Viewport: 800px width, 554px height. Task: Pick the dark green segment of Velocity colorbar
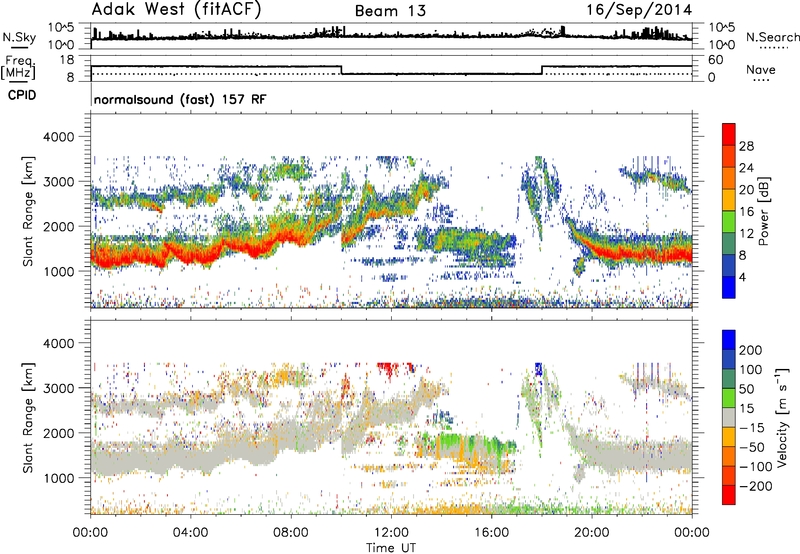pyautogui.click(x=729, y=379)
